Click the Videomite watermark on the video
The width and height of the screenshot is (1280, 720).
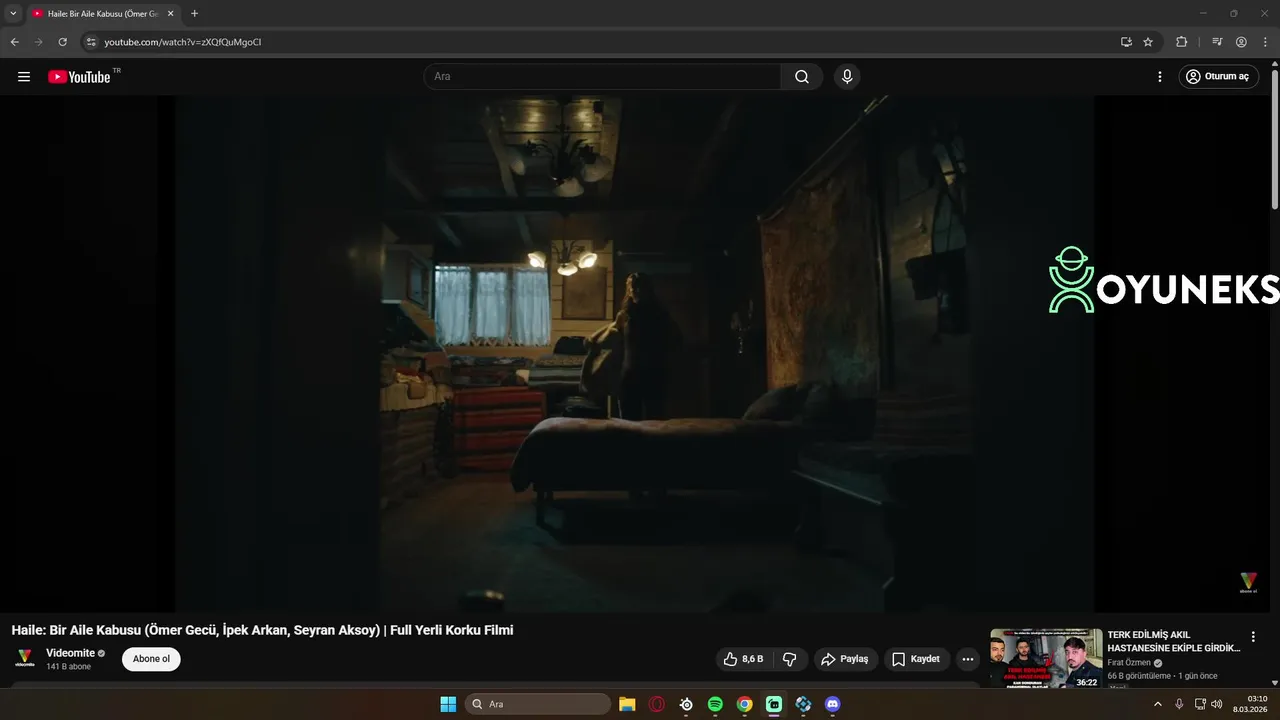pos(1248,583)
